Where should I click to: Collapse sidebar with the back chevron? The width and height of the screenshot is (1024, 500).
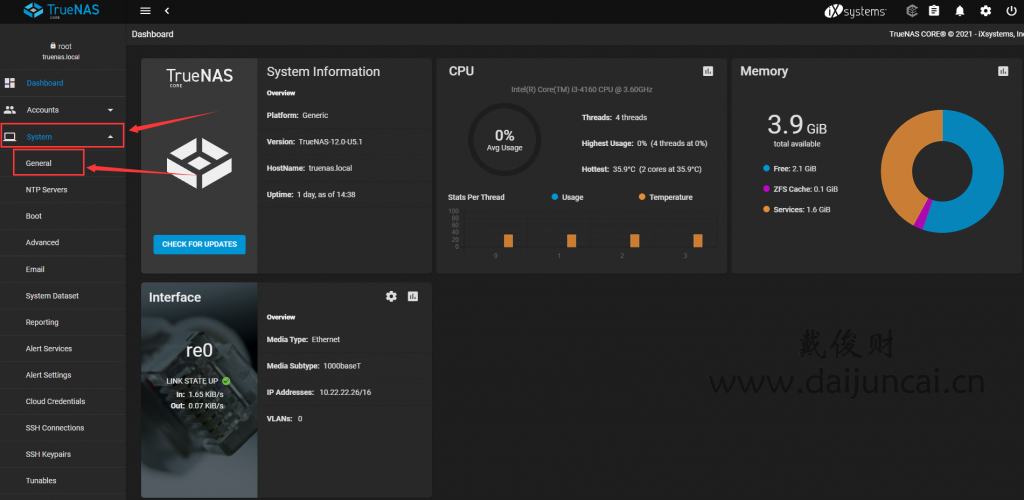(x=167, y=11)
